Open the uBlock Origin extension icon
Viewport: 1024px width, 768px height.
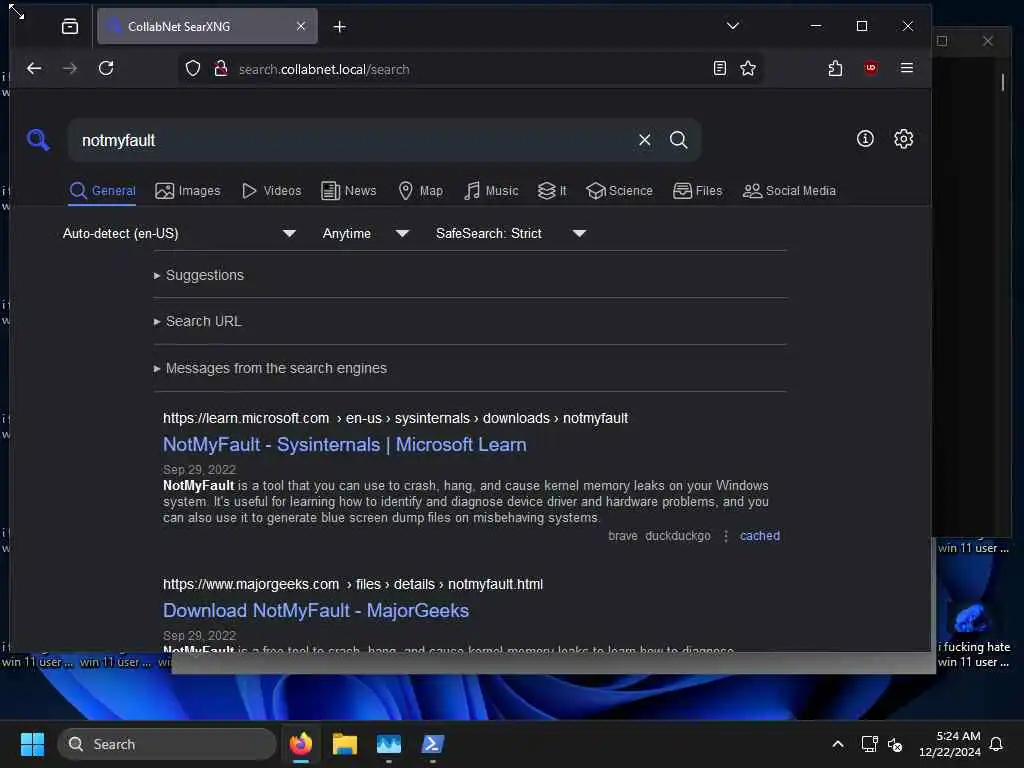tap(871, 68)
